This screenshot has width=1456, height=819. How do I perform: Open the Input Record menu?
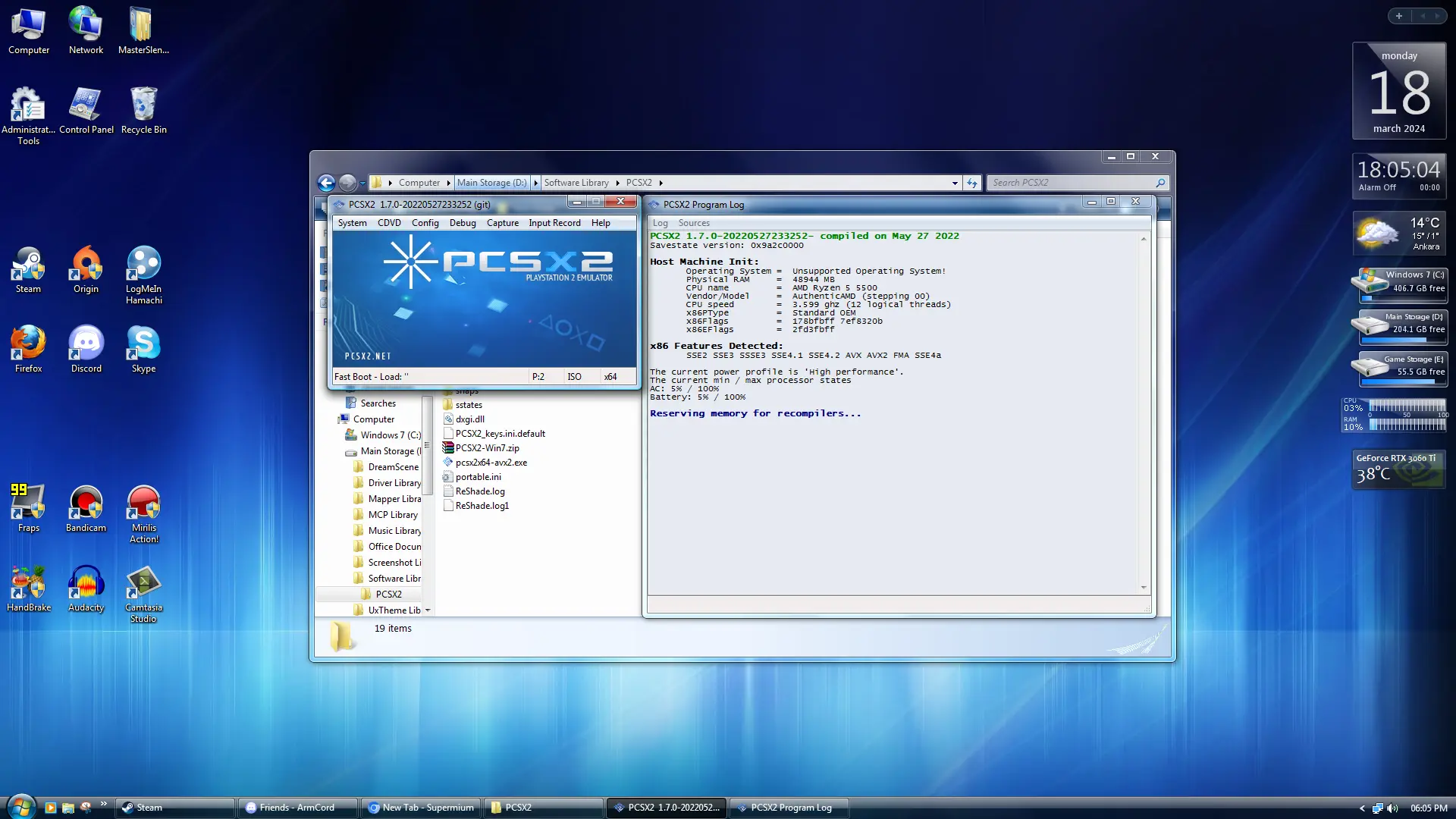tap(554, 223)
